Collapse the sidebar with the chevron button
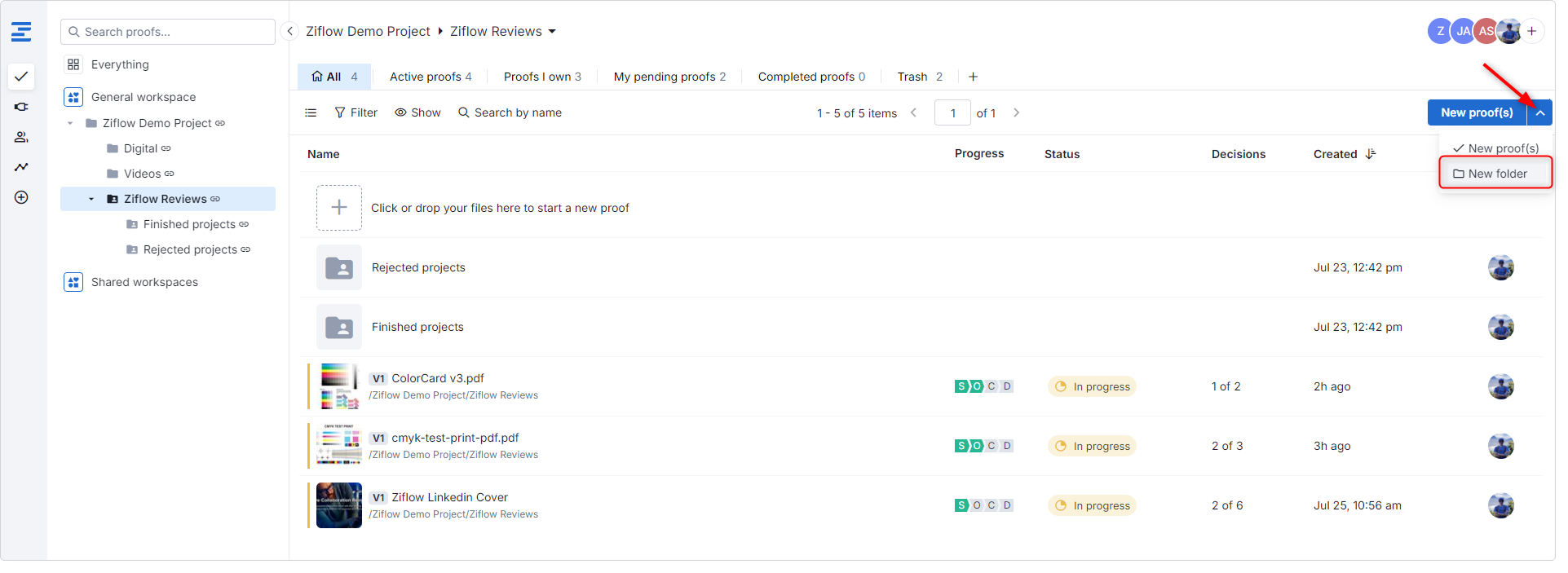Image resolution: width=1568 pixels, height=573 pixels. click(x=289, y=31)
